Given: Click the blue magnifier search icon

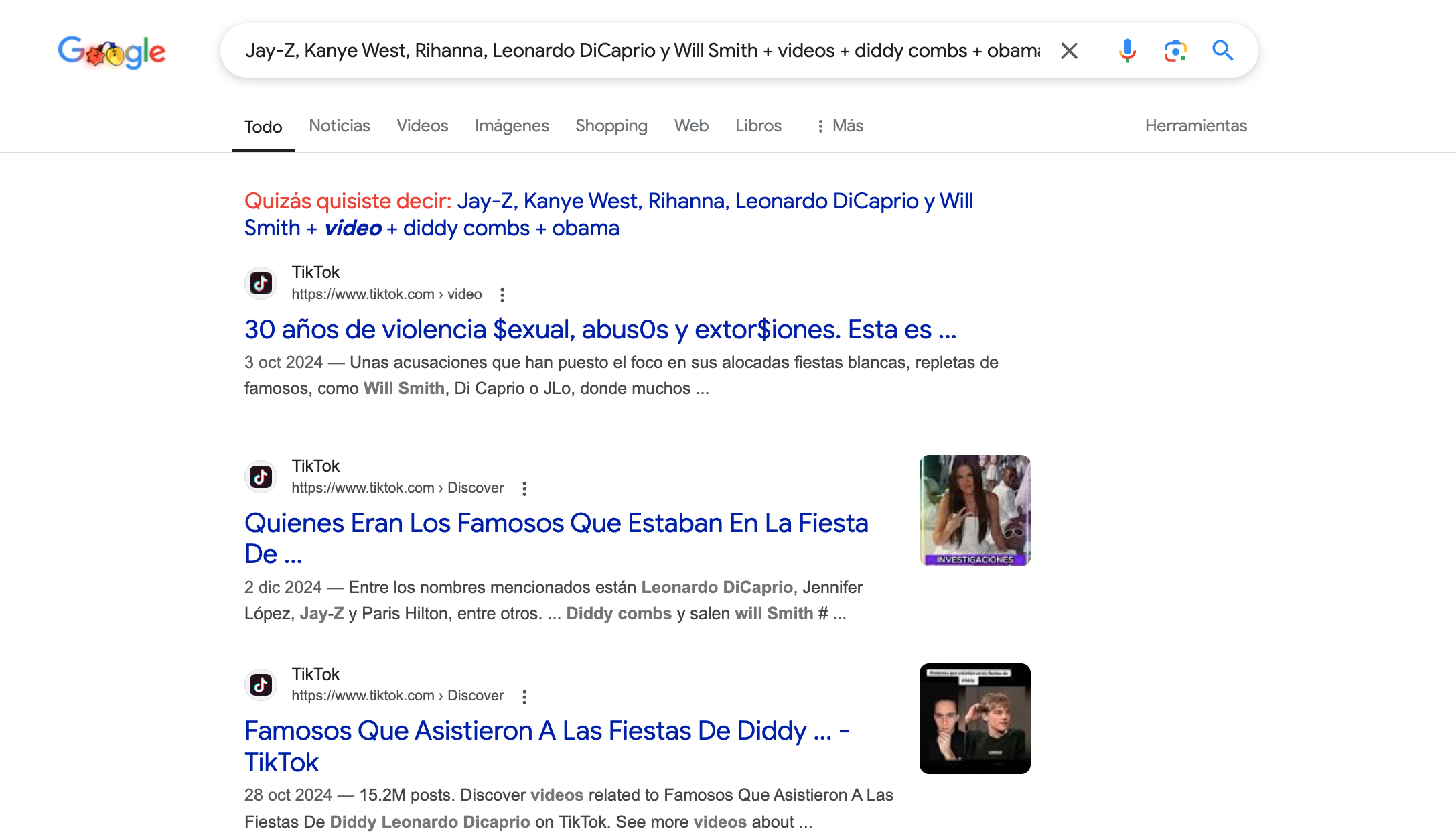Looking at the screenshot, I should pos(1222,51).
